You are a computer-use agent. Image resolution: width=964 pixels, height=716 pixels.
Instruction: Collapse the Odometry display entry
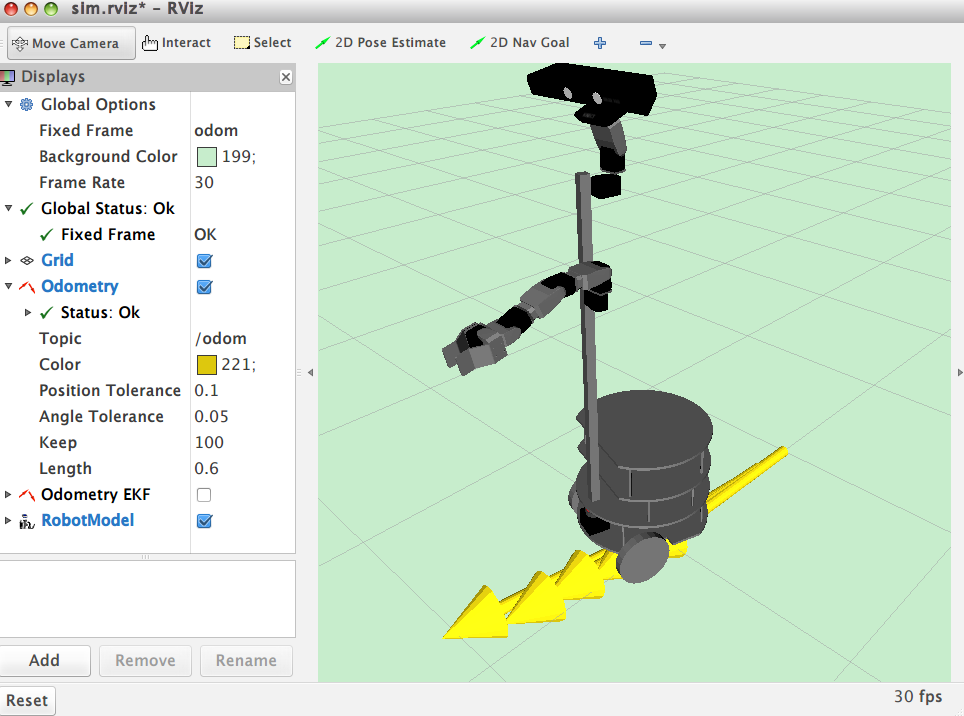[9, 286]
